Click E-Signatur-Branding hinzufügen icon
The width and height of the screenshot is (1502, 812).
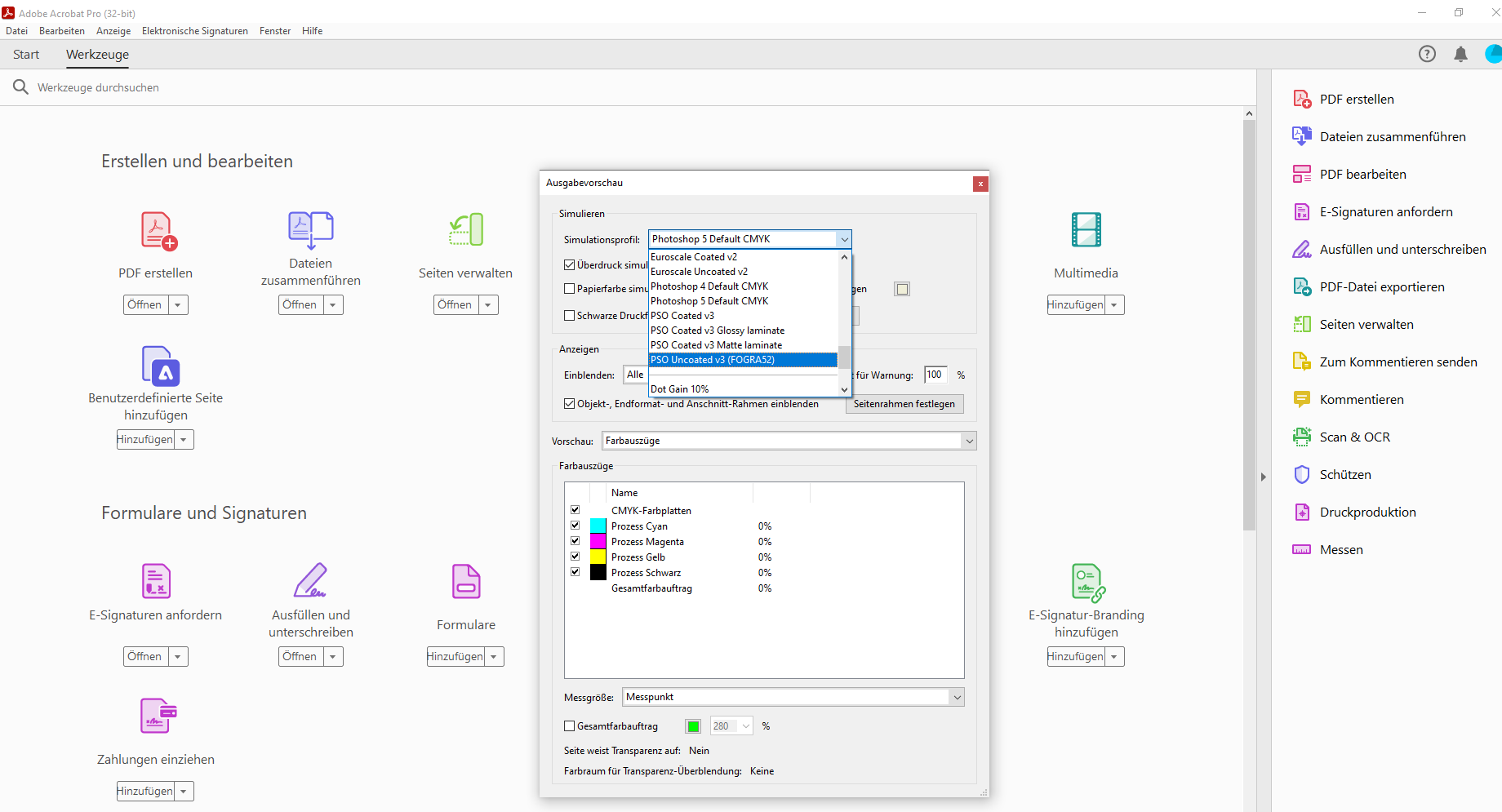(x=1088, y=583)
